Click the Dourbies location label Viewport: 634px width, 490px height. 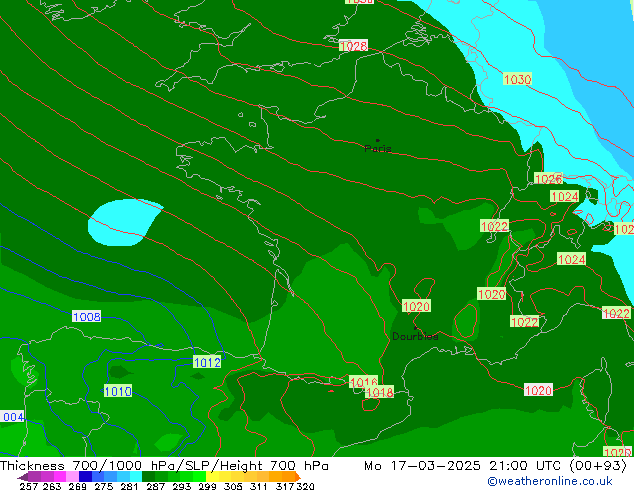click(x=415, y=336)
